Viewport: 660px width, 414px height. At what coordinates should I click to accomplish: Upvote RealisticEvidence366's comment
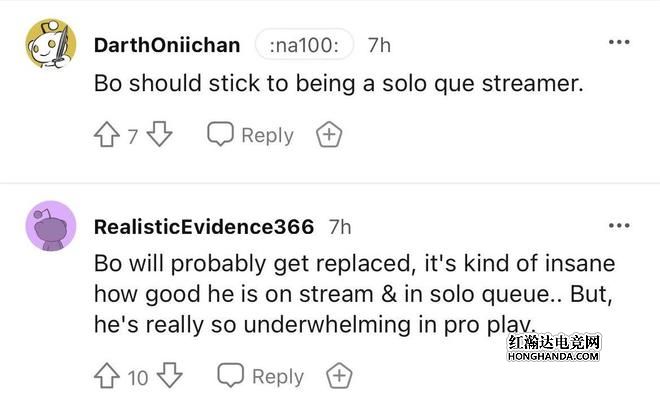(x=107, y=376)
